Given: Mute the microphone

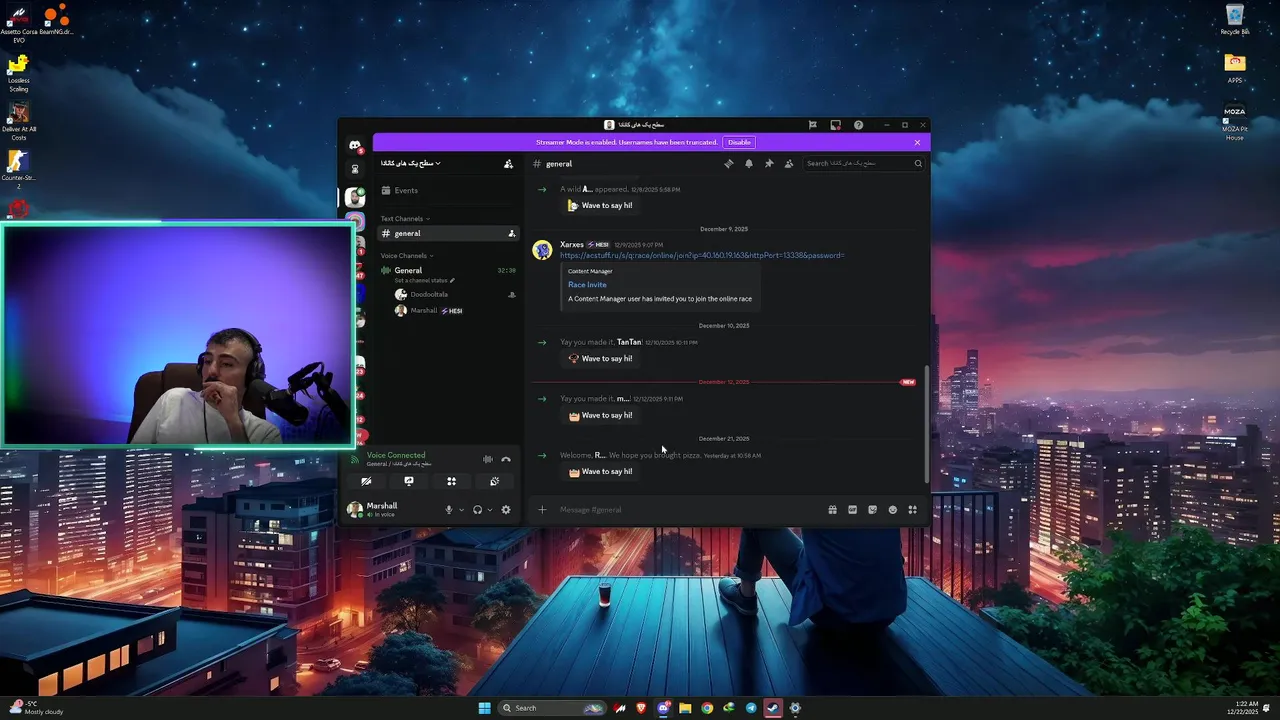Looking at the screenshot, I should click(x=448, y=510).
